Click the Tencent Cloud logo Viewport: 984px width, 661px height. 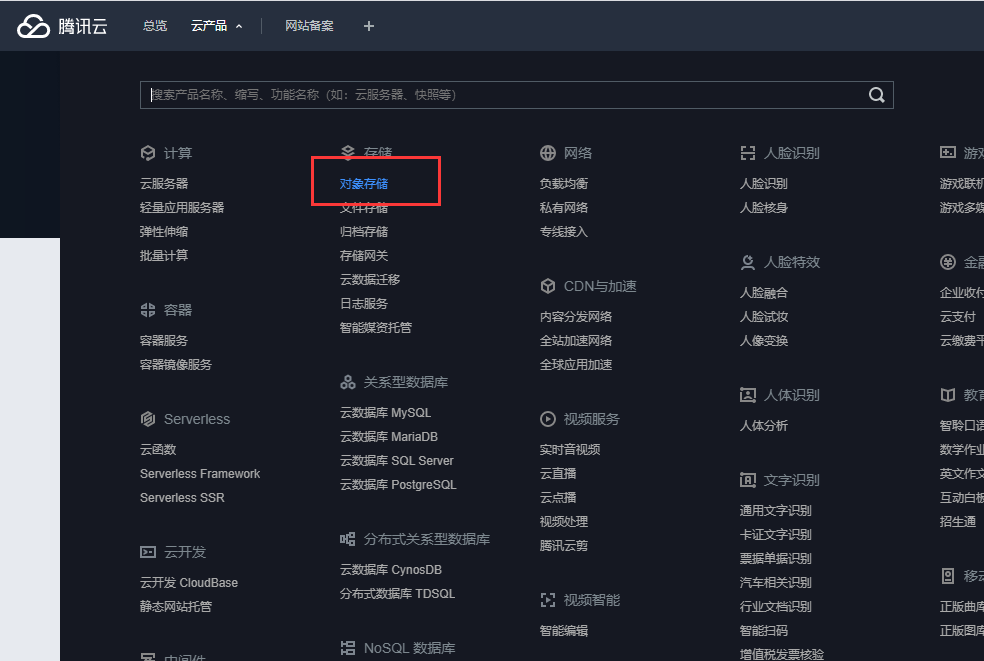tap(62, 26)
